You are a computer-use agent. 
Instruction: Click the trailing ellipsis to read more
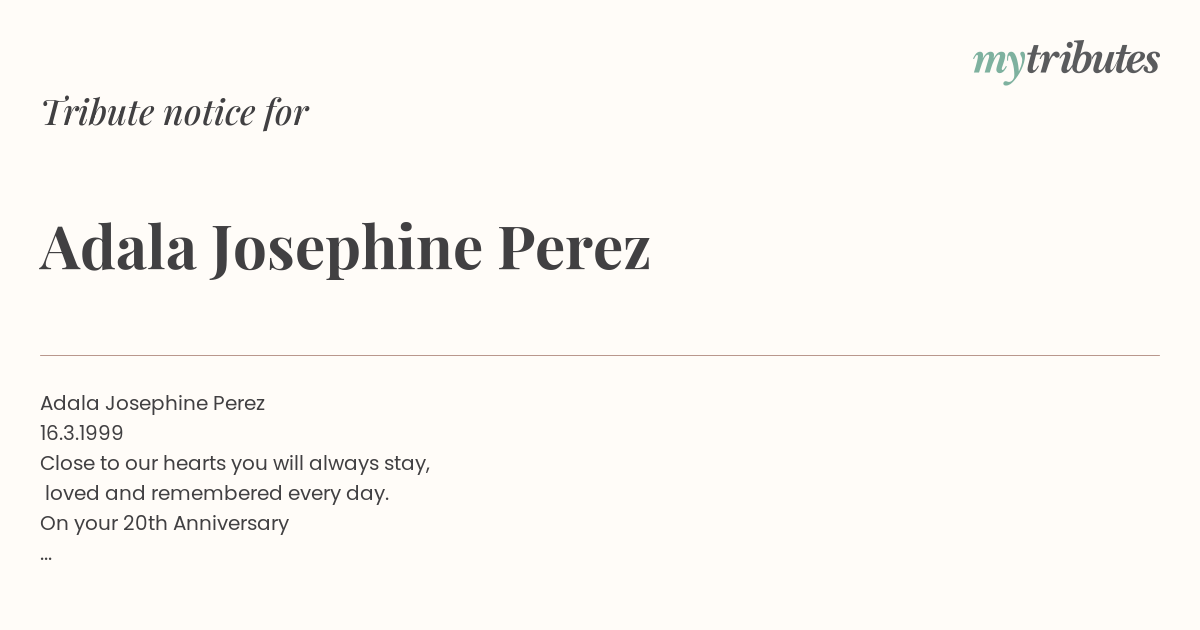tap(46, 556)
